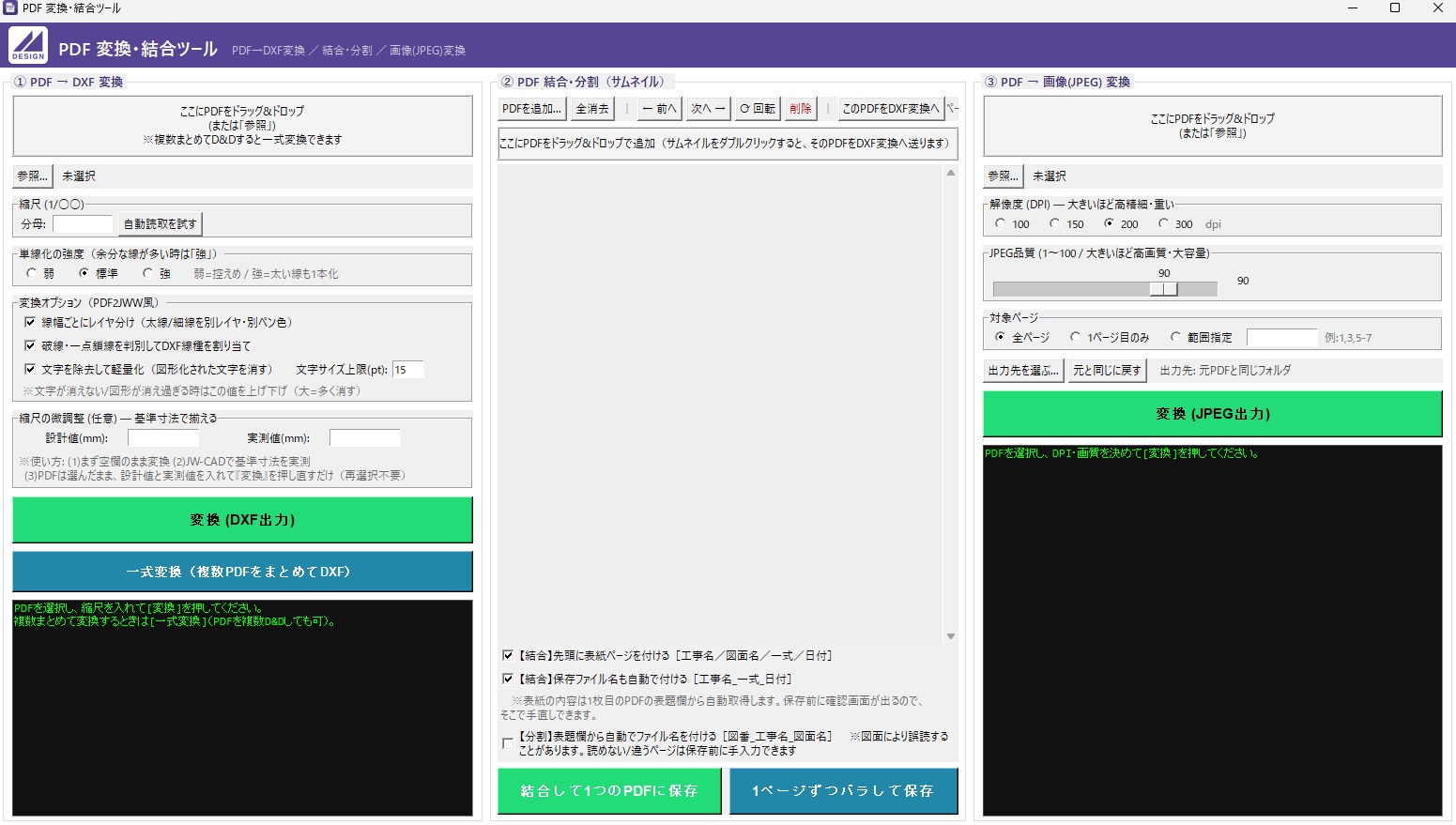The width and height of the screenshot is (1456, 825).
Task: Click the green 変換 (DXF出力) button
Action: [242, 519]
